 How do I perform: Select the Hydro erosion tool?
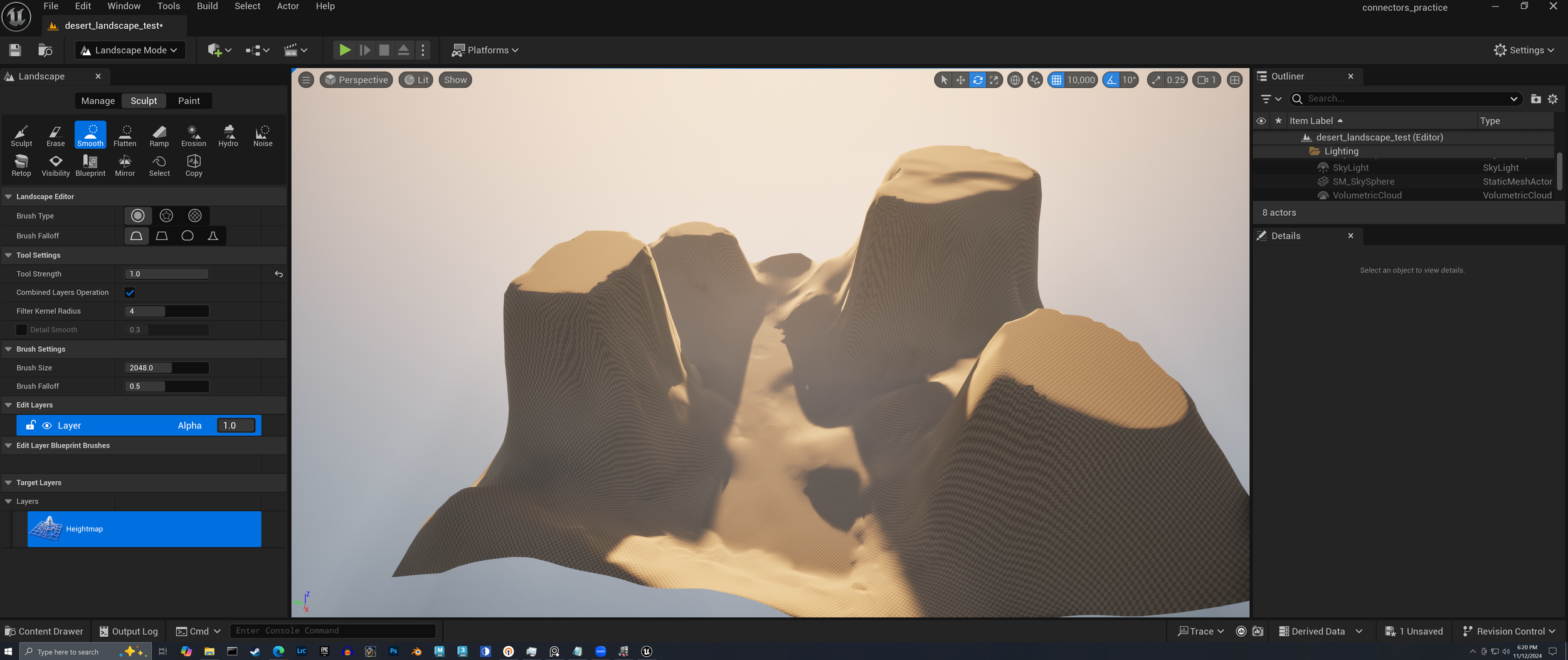pos(228,136)
